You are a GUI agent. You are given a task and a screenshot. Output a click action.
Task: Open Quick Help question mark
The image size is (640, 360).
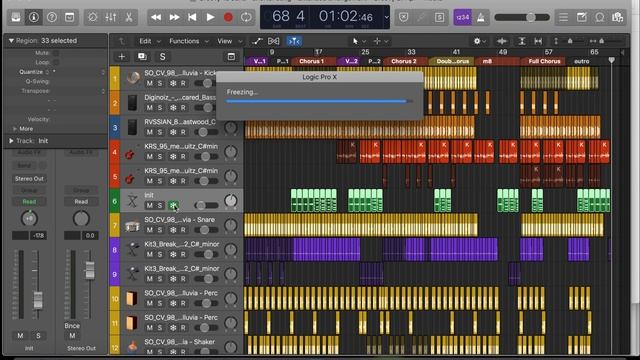(52, 17)
